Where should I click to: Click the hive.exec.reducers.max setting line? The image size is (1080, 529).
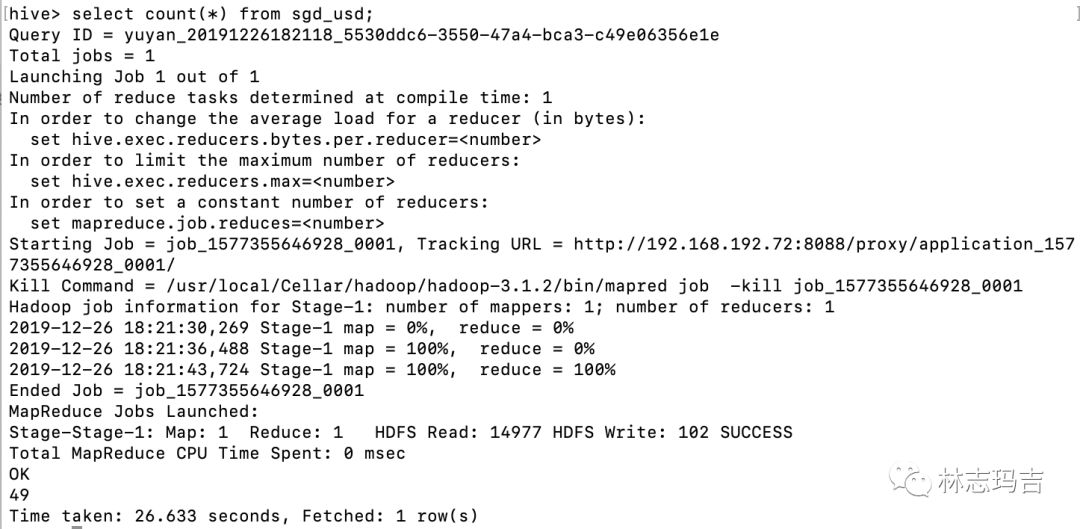(212, 182)
